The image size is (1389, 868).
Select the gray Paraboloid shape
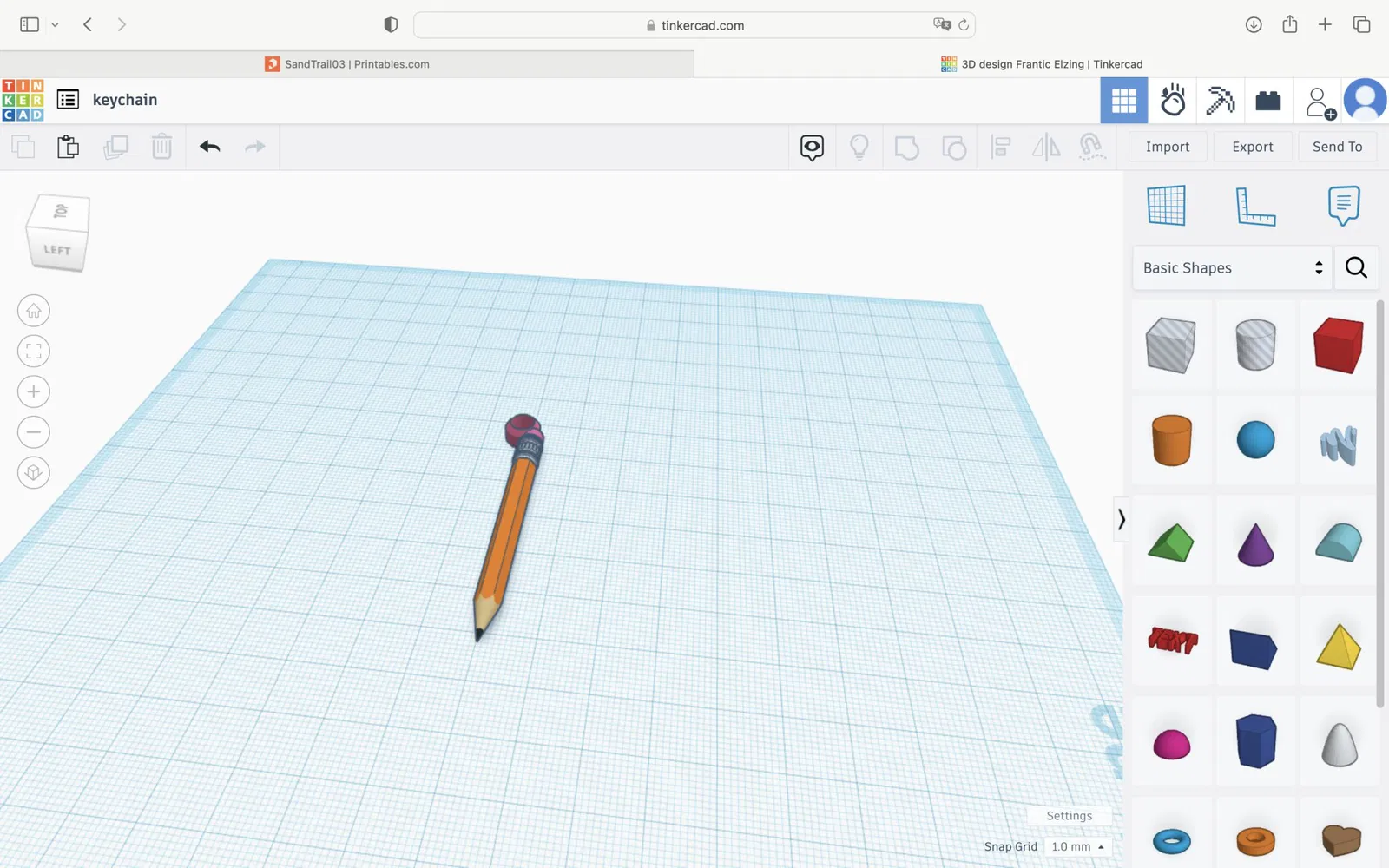coord(1340,745)
